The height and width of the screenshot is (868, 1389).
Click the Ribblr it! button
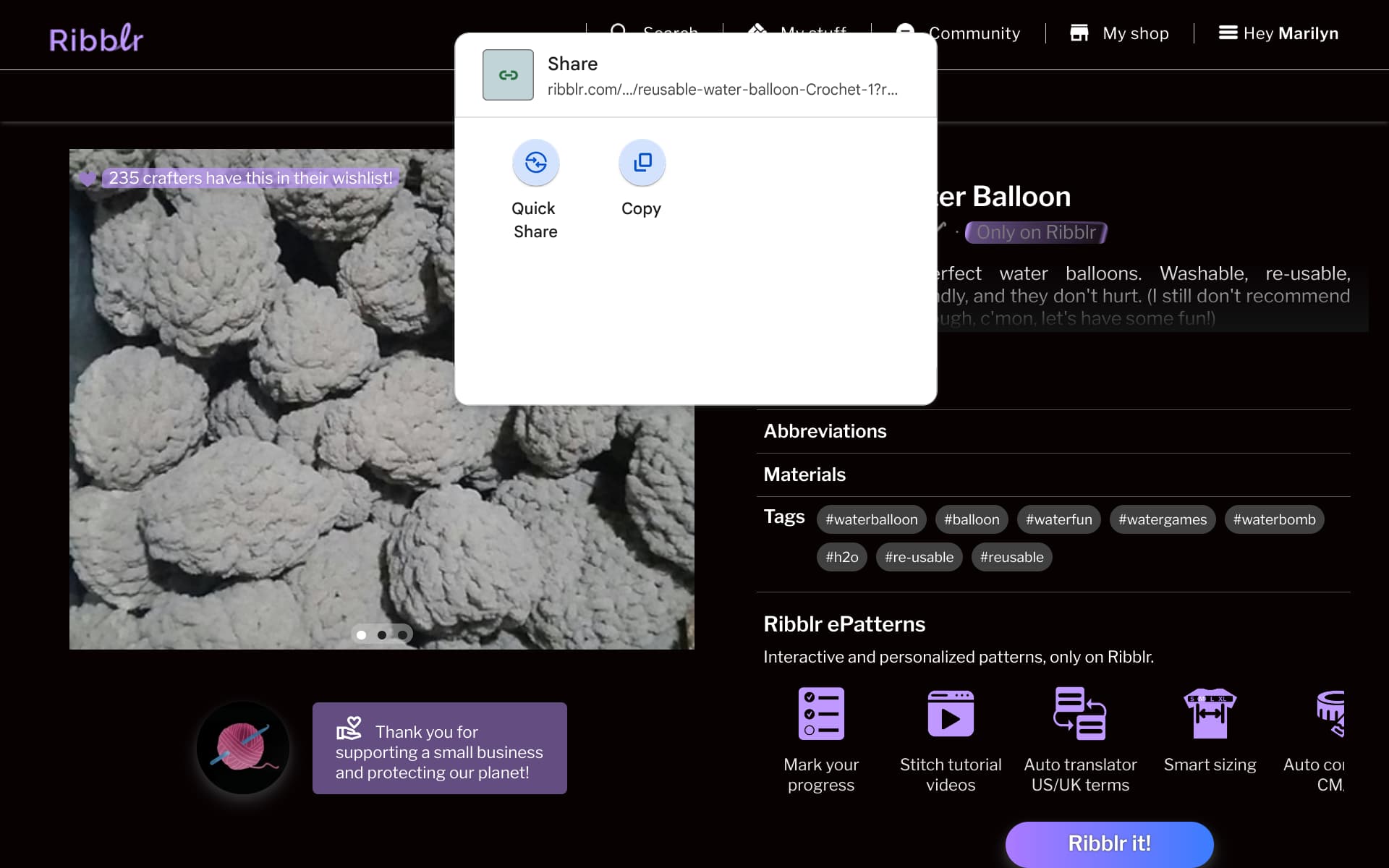(x=1109, y=843)
